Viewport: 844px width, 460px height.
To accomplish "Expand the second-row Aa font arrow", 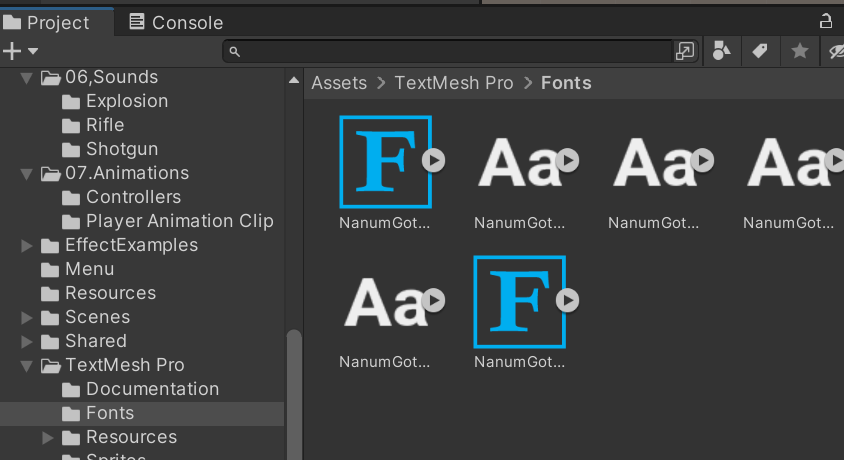I will pos(433,300).
